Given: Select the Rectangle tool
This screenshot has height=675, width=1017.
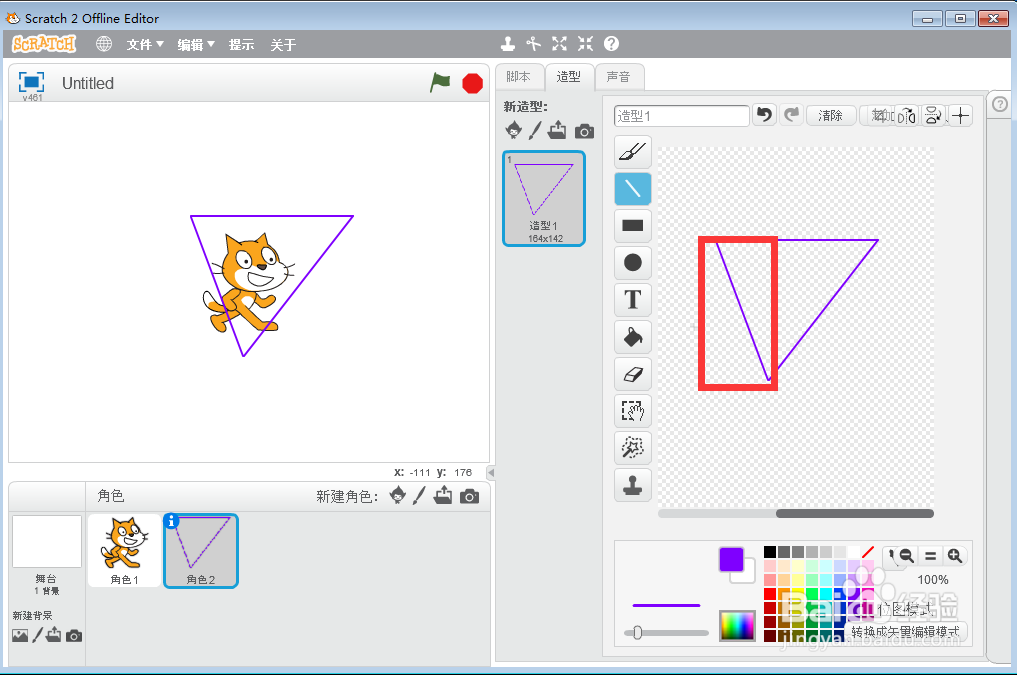Looking at the screenshot, I should point(632,226).
